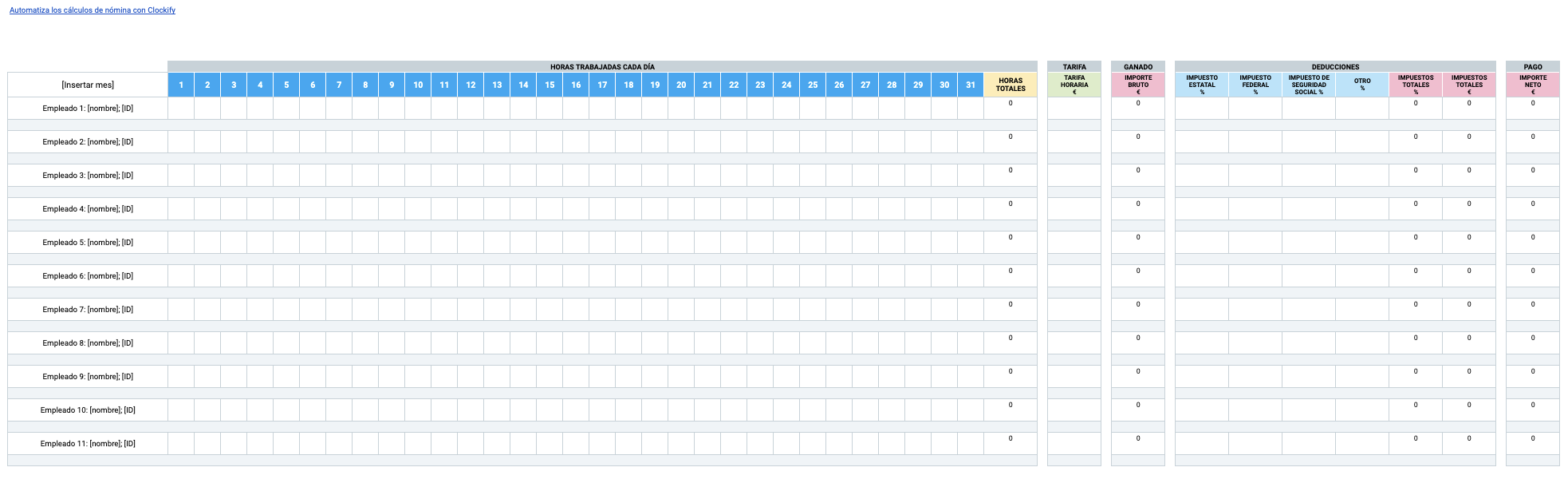Select the Empleado 6: [nombre]; [ID] cell
The width and height of the screenshot is (1568, 479).
88,276
